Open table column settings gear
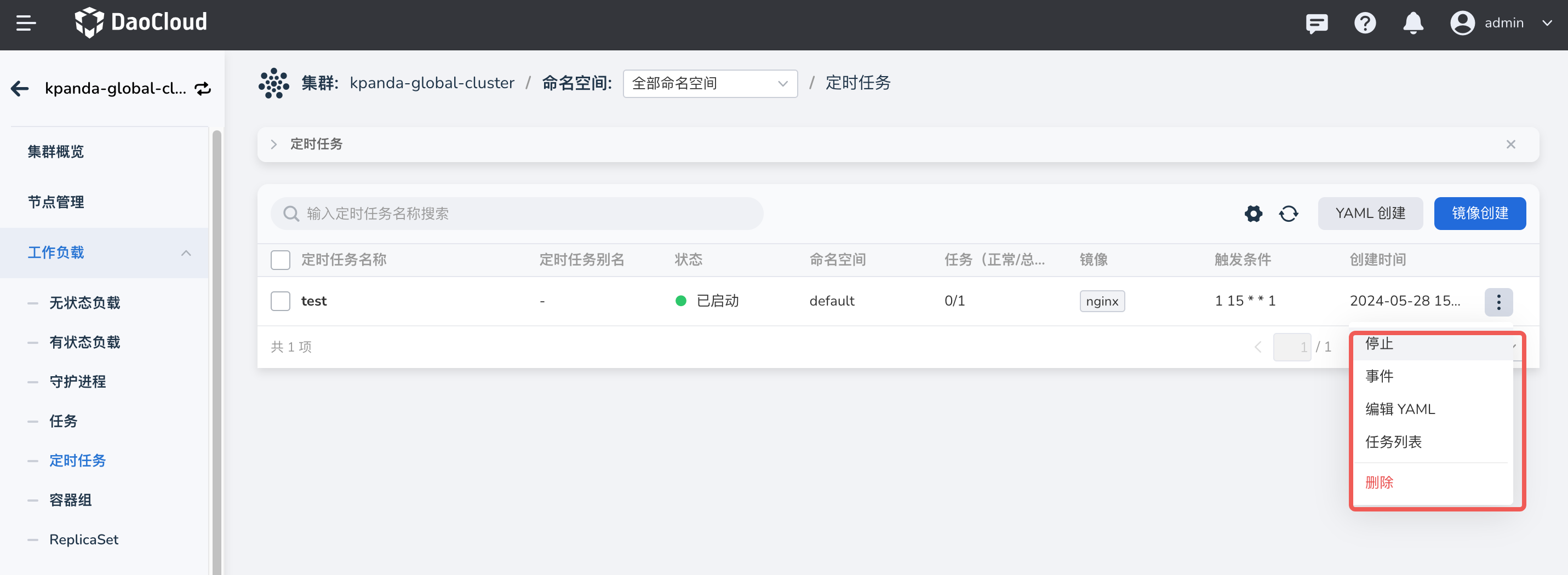The width and height of the screenshot is (1568, 575). [x=1254, y=214]
